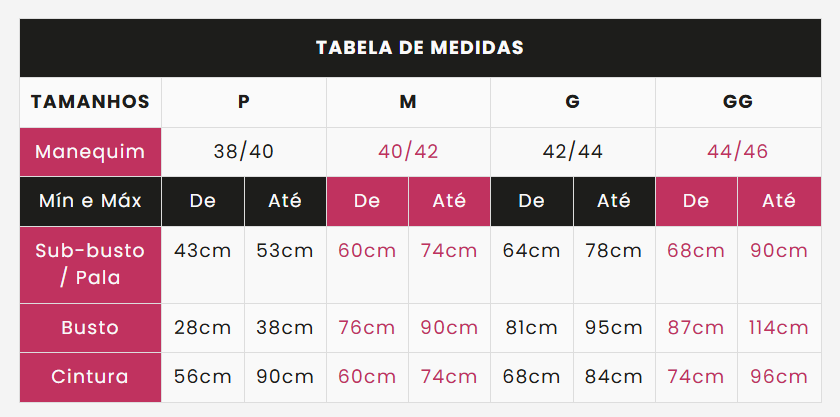Click the Mín e Máx label cell
The image size is (840, 417).
pyautogui.click(x=91, y=201)
